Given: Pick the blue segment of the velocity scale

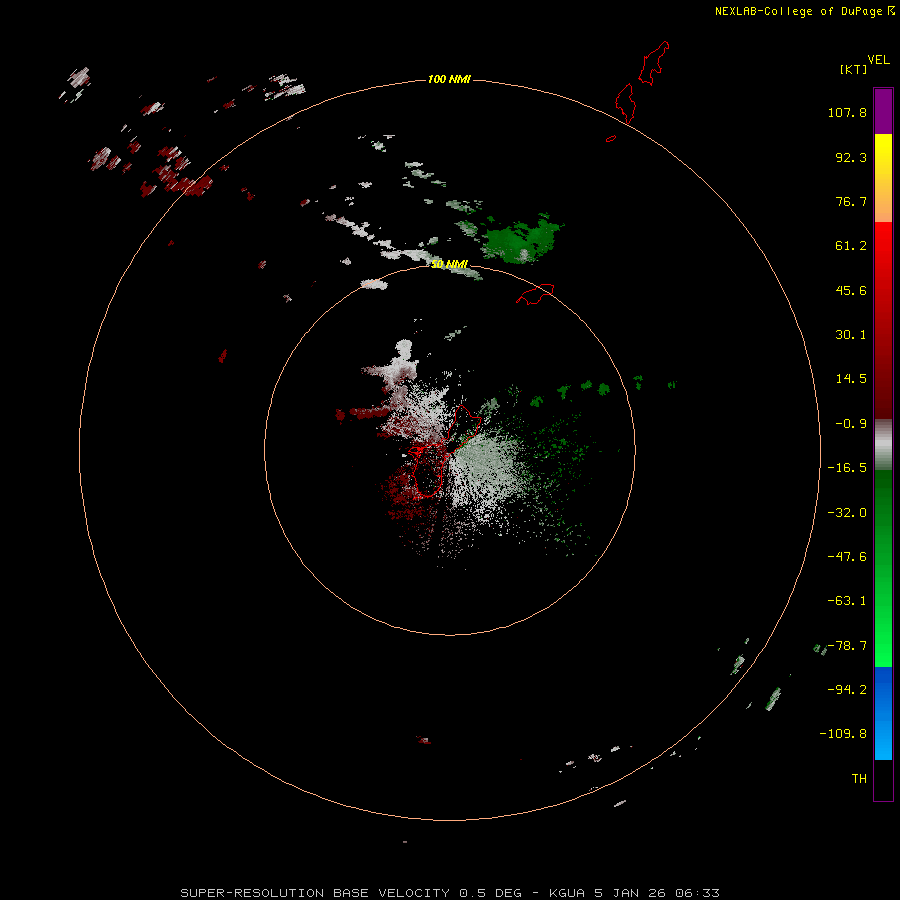Looking at the screenshot, I should pos(883,713).
